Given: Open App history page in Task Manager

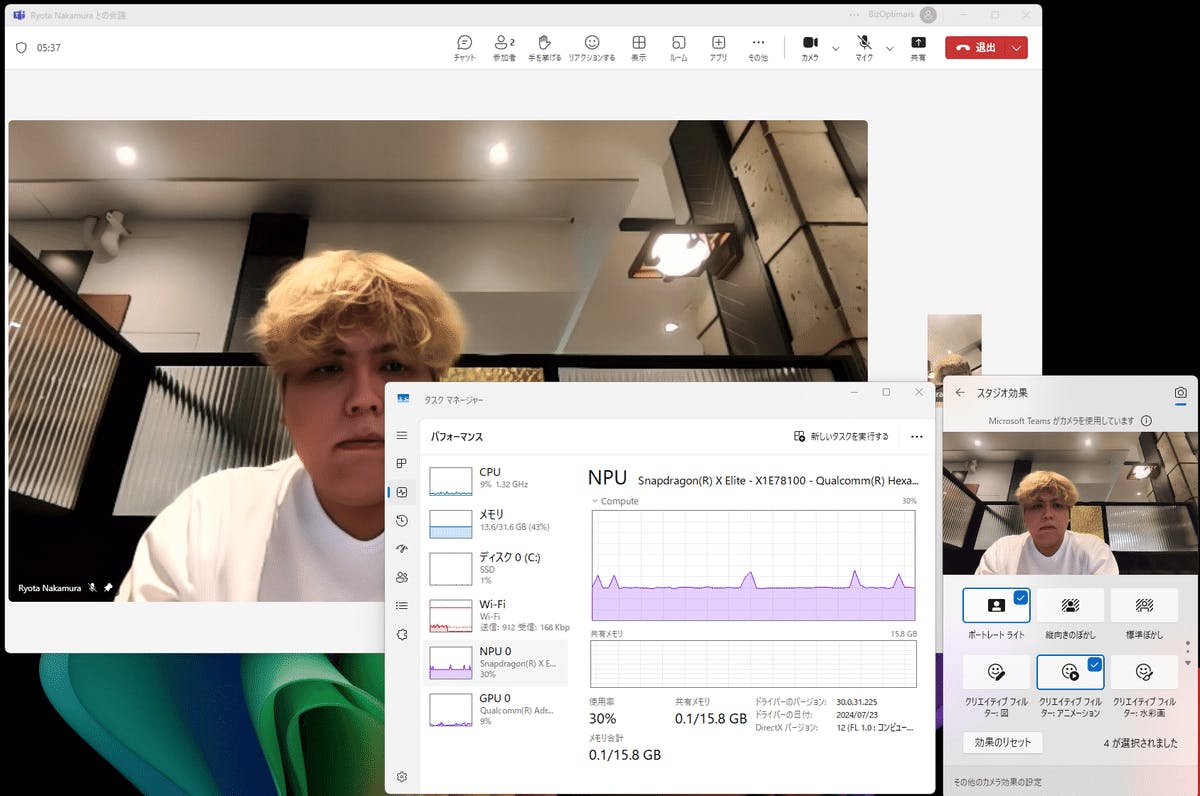Looking at the screenshot, I should (x=402, y=520).
